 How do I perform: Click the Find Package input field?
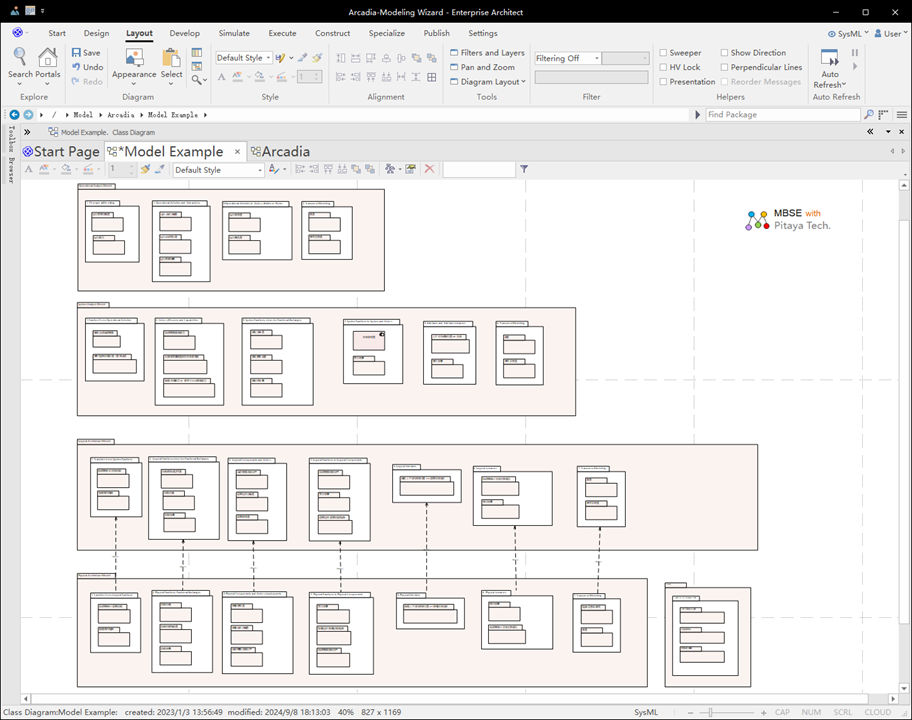tap(783, 115)
